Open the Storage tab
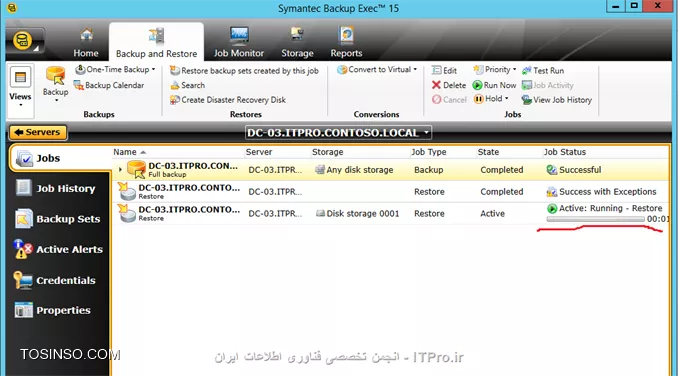Image resolution: width=678 pixels, height=376 pixels. click(x=297, y=43)
